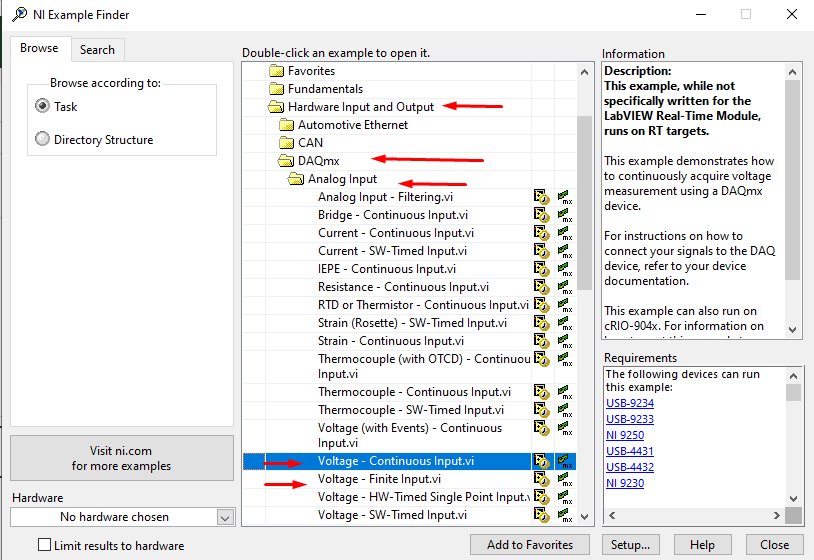This screenshot has width=814, height=560.
Task: Open the USB-9234 device link
Action: coord(630,403)
